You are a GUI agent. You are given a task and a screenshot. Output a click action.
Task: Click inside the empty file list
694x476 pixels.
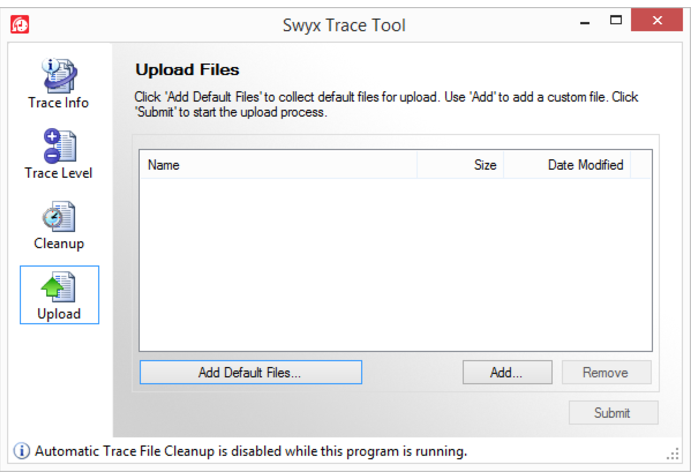click(395, 265)
